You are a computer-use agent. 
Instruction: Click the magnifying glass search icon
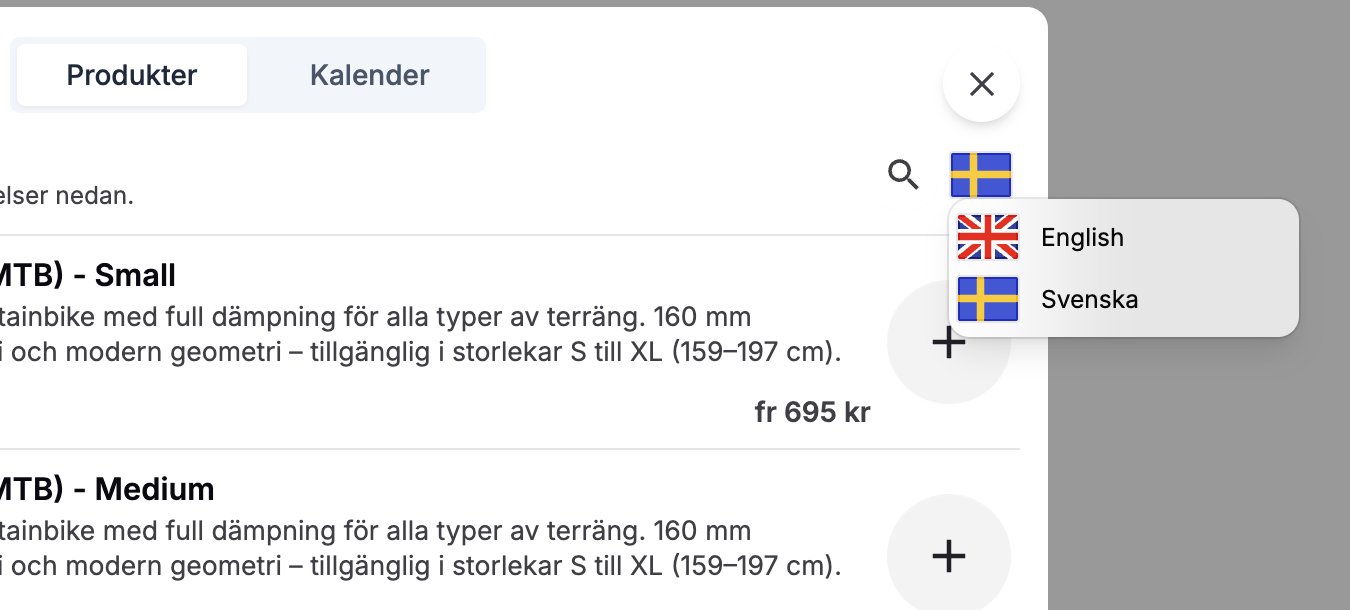903,175
